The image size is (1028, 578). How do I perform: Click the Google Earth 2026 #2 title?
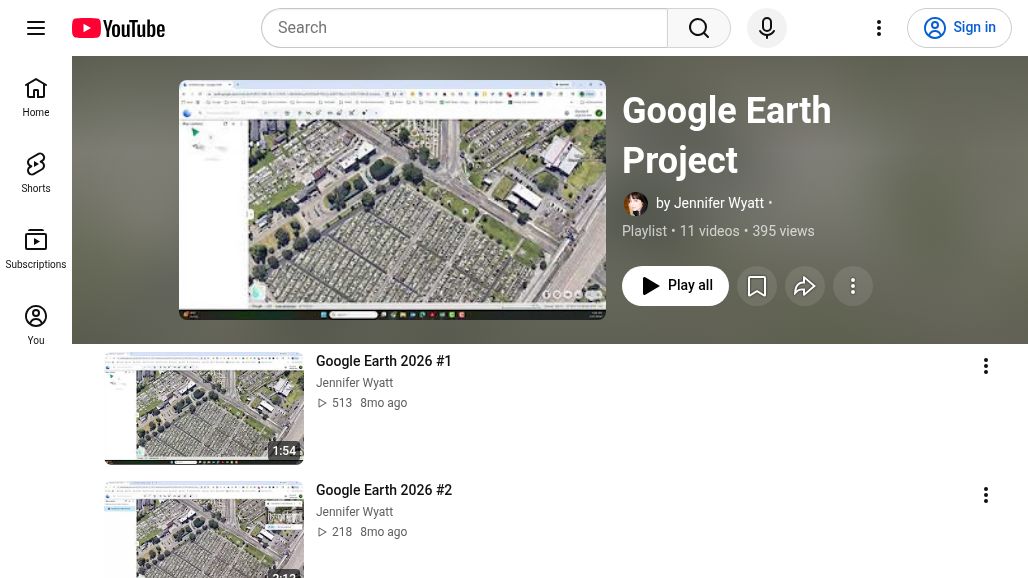(384, 490)
